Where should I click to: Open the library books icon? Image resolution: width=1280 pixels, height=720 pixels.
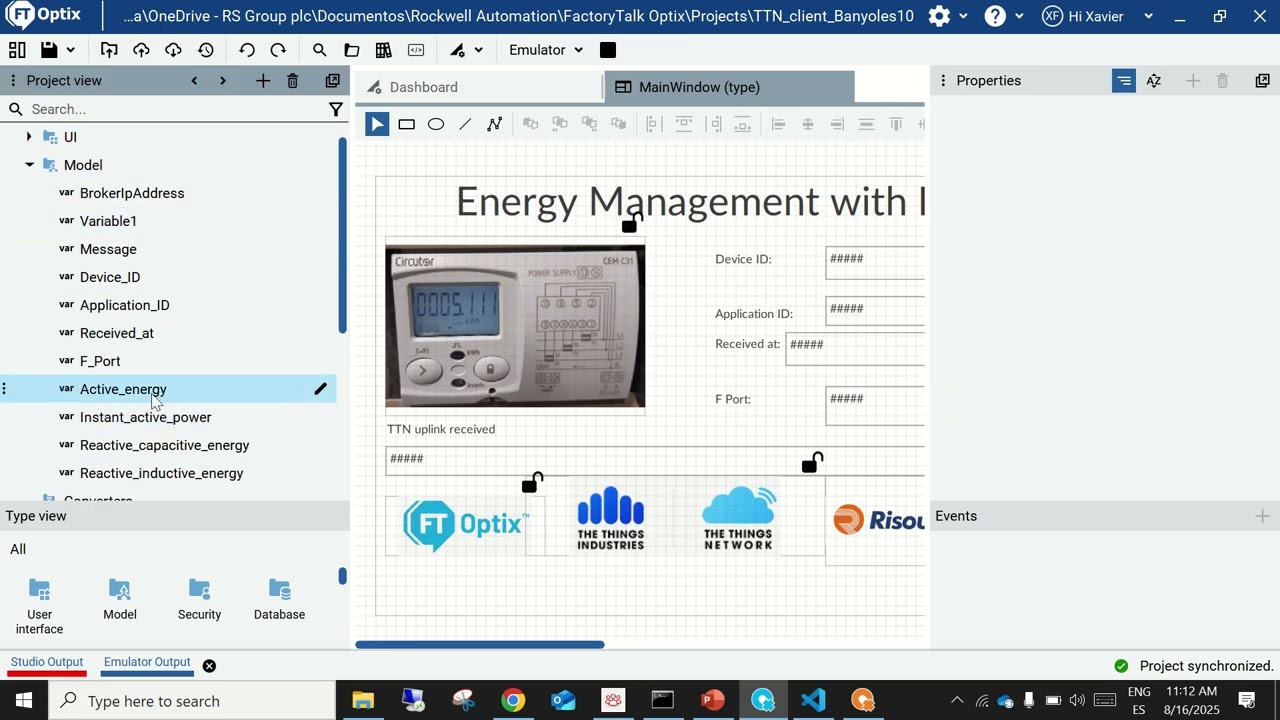(x=384, y=50)
